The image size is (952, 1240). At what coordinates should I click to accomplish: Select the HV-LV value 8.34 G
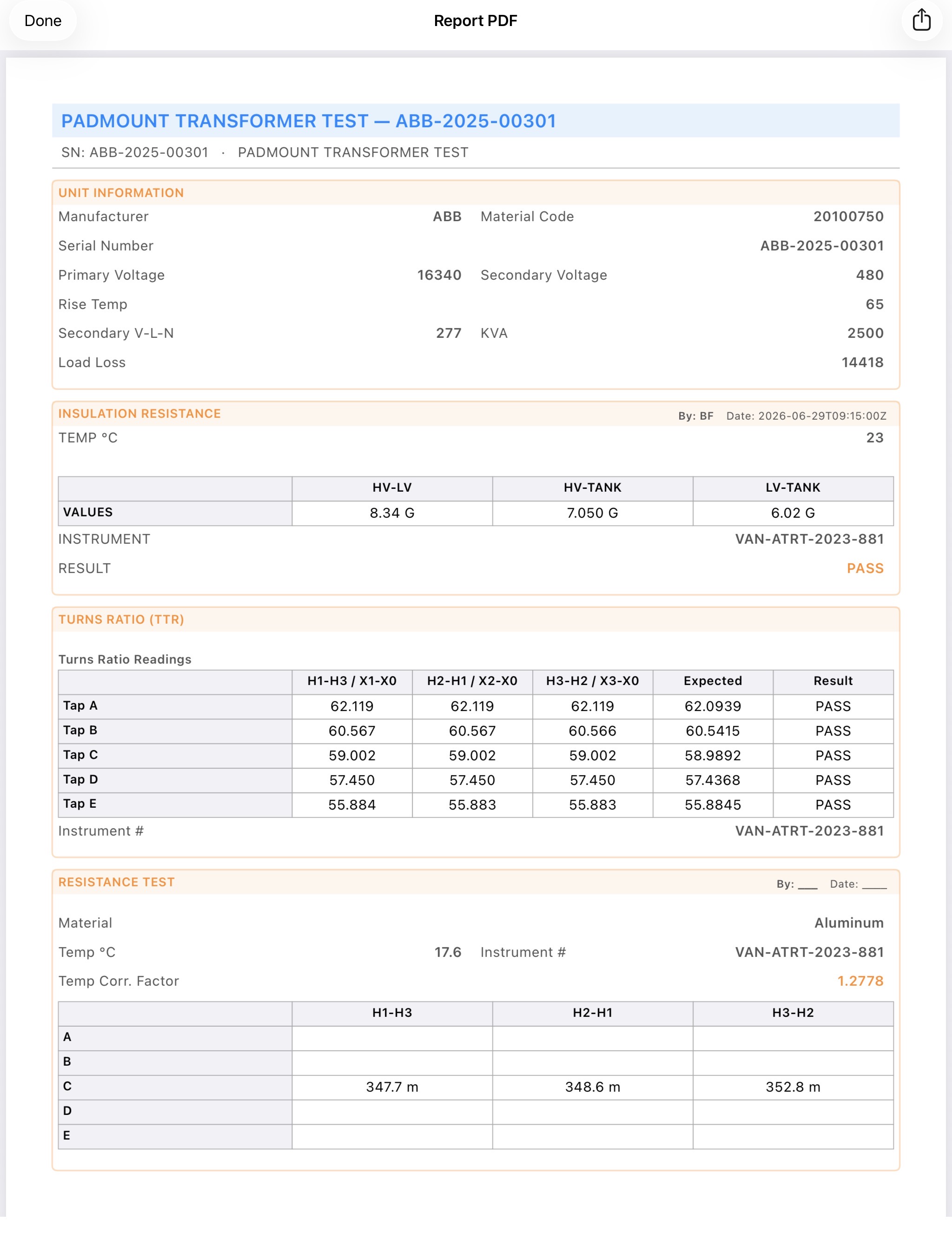click(x=392, y=513)
